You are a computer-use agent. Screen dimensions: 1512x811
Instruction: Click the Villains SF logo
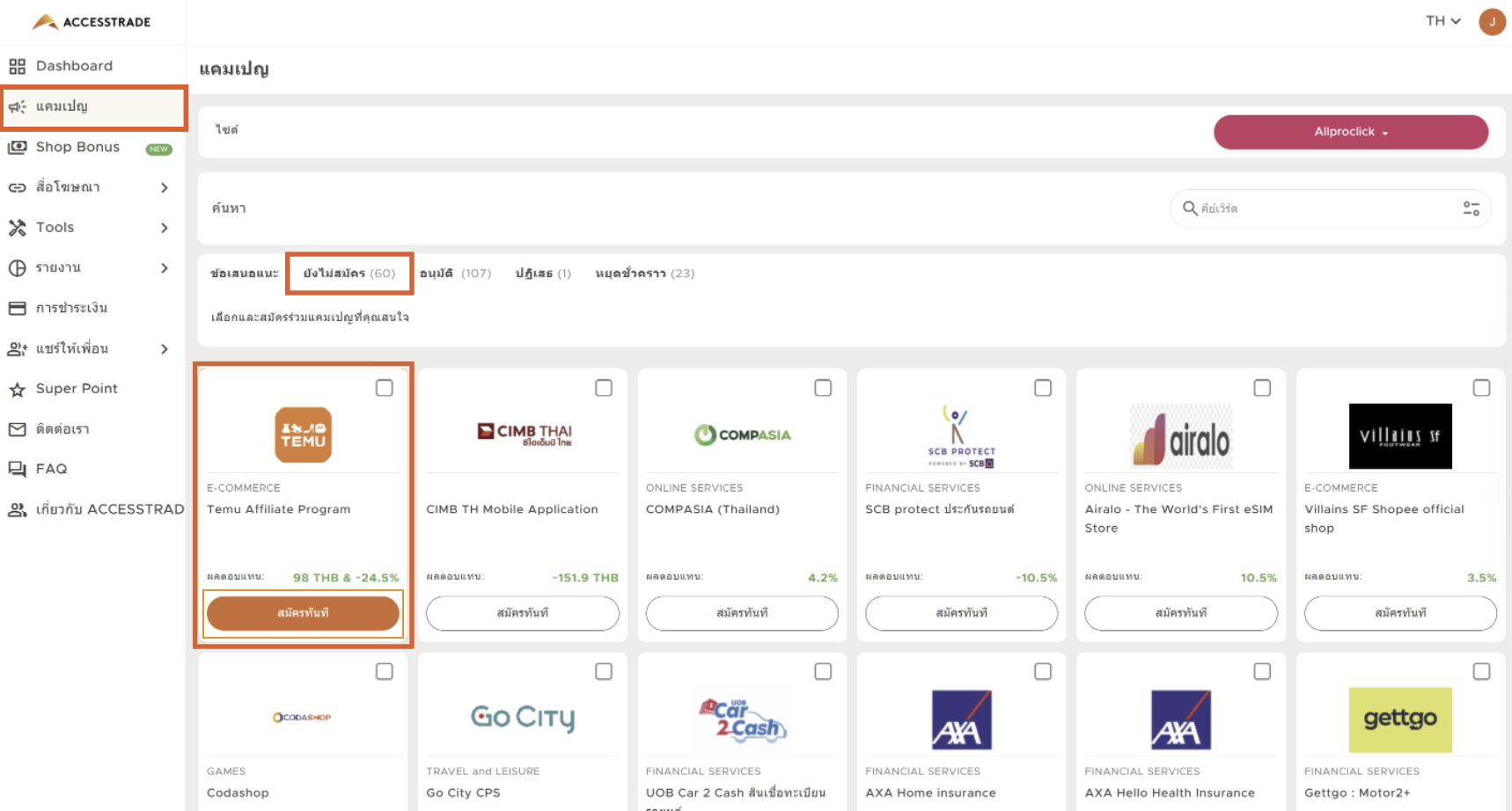[x=1400, y=435]
